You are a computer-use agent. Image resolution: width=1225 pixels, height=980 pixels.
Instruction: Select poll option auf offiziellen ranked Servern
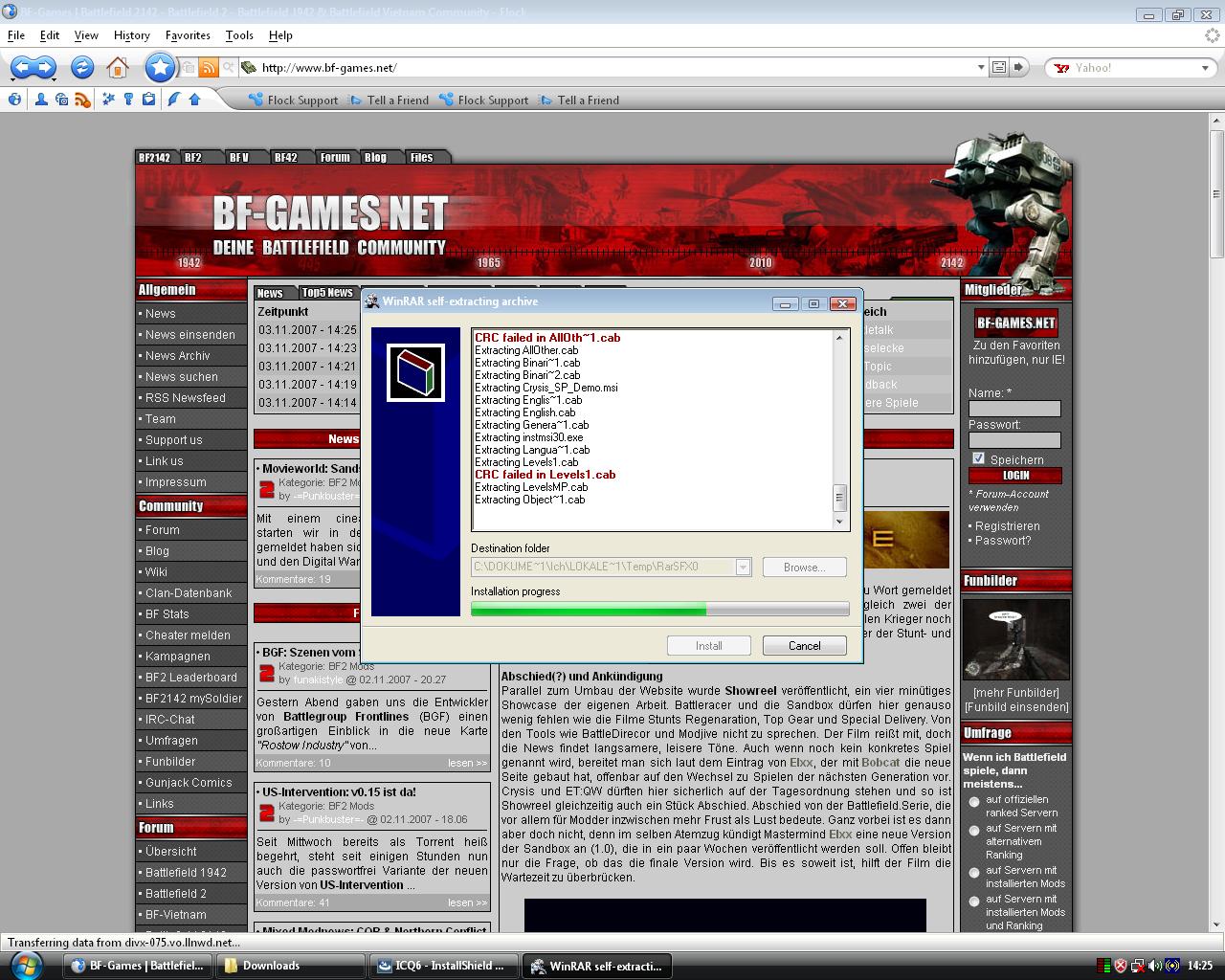click(x=974, y=802)
